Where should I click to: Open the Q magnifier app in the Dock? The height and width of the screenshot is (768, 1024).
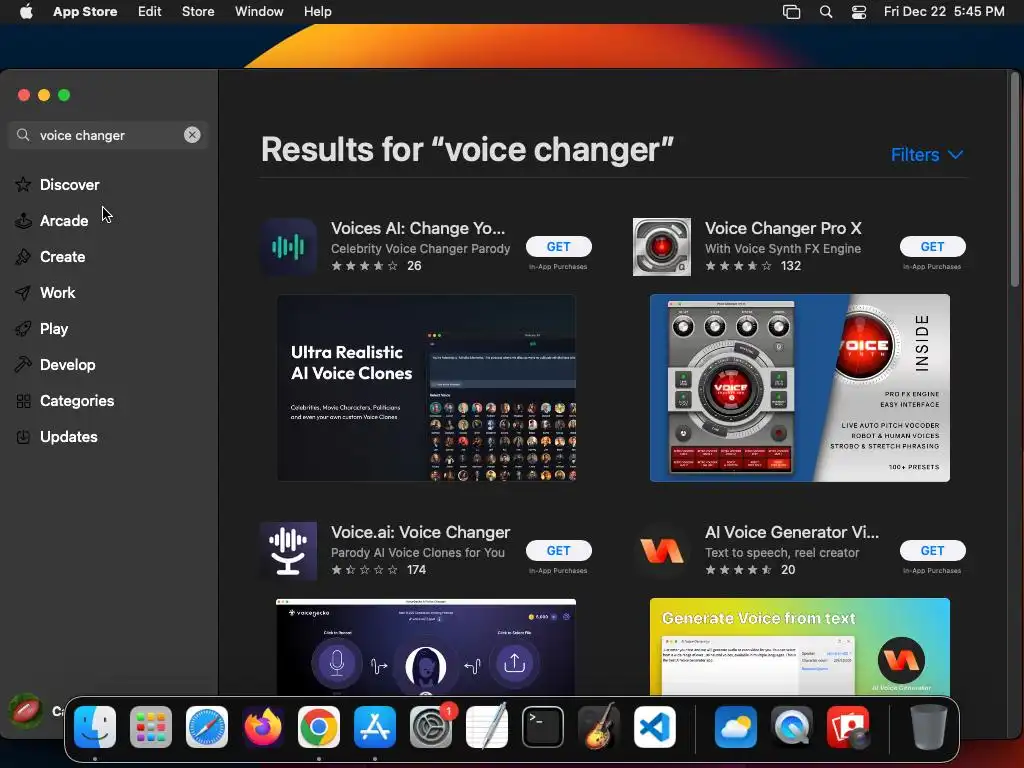pos(792,727)
